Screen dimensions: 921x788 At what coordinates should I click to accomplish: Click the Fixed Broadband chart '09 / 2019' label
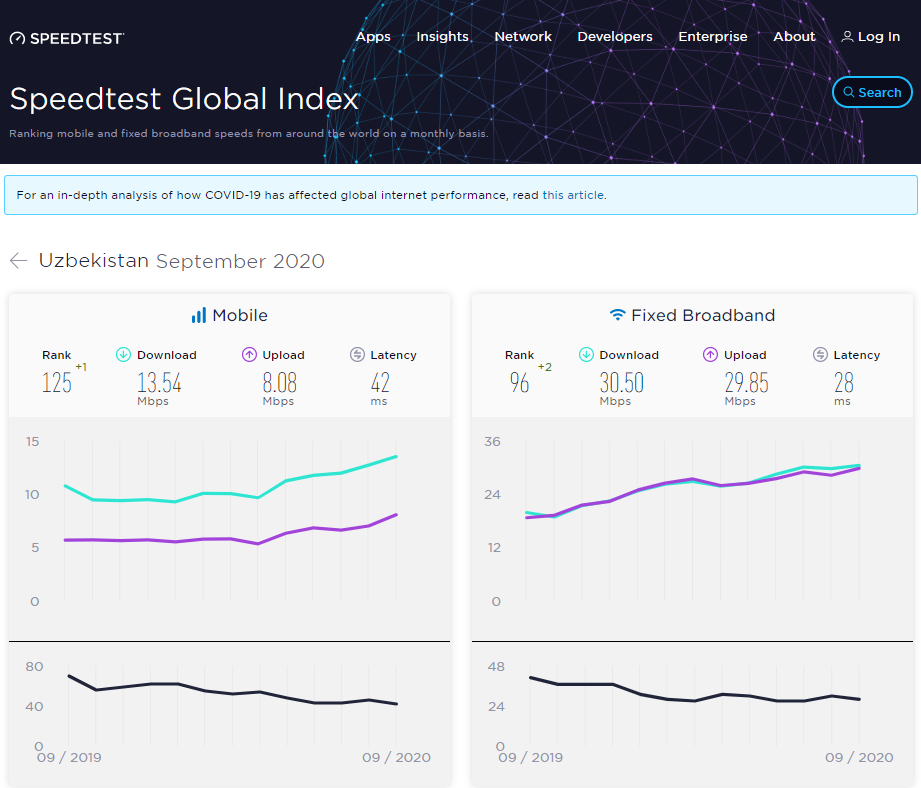530,757
